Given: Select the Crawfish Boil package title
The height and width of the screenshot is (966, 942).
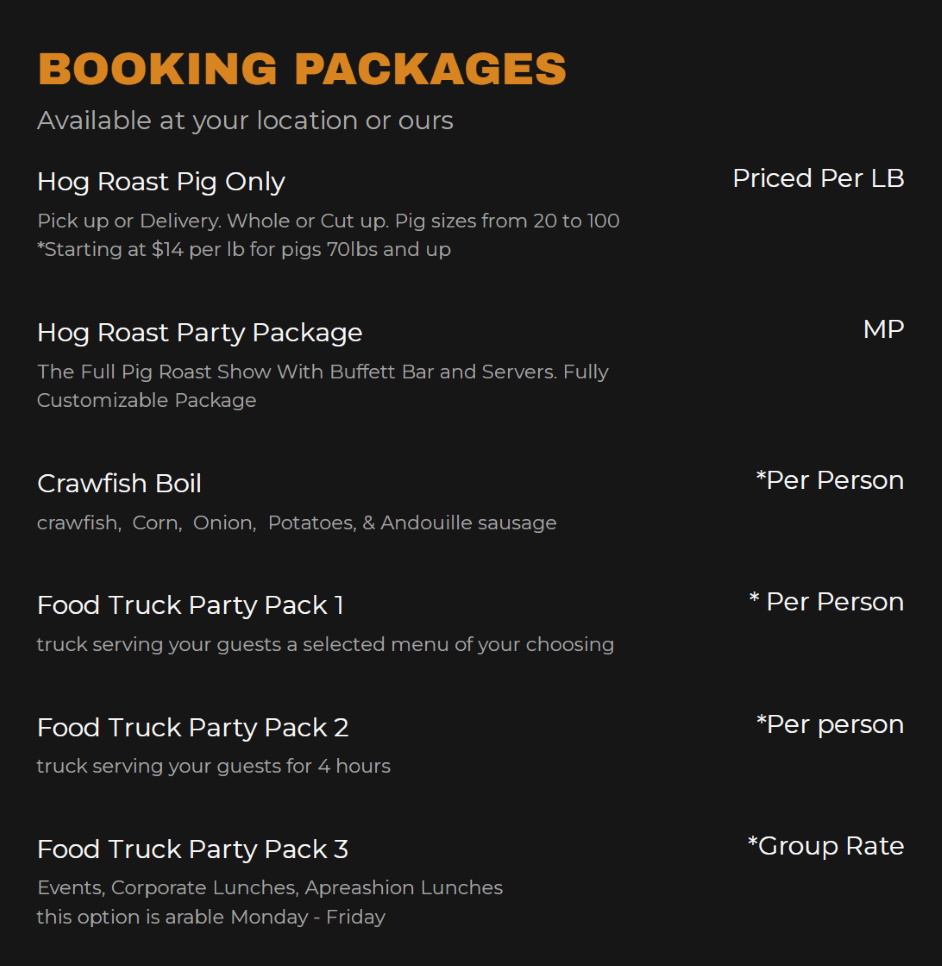Looking at the screenshot, I should [x=119, y=484].
